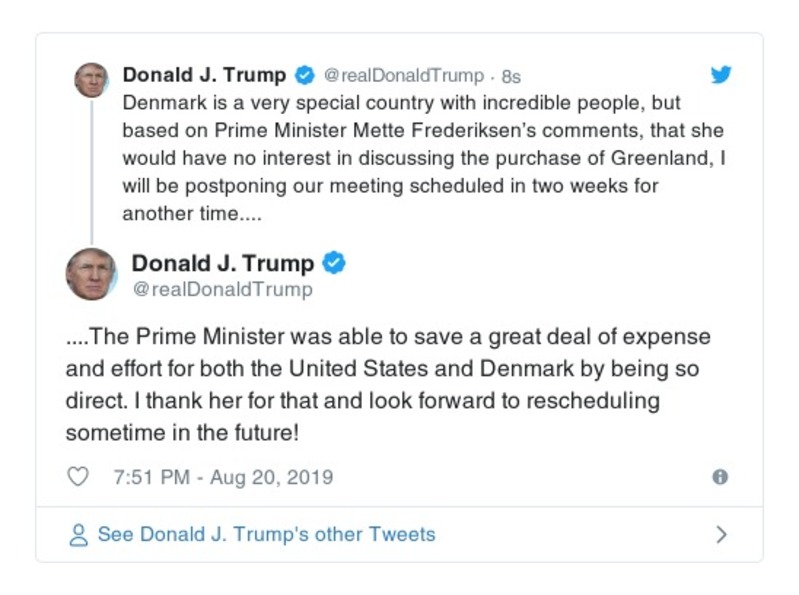
Task: Open the small profile avatar in the top tweet
Action: (91, 80)
